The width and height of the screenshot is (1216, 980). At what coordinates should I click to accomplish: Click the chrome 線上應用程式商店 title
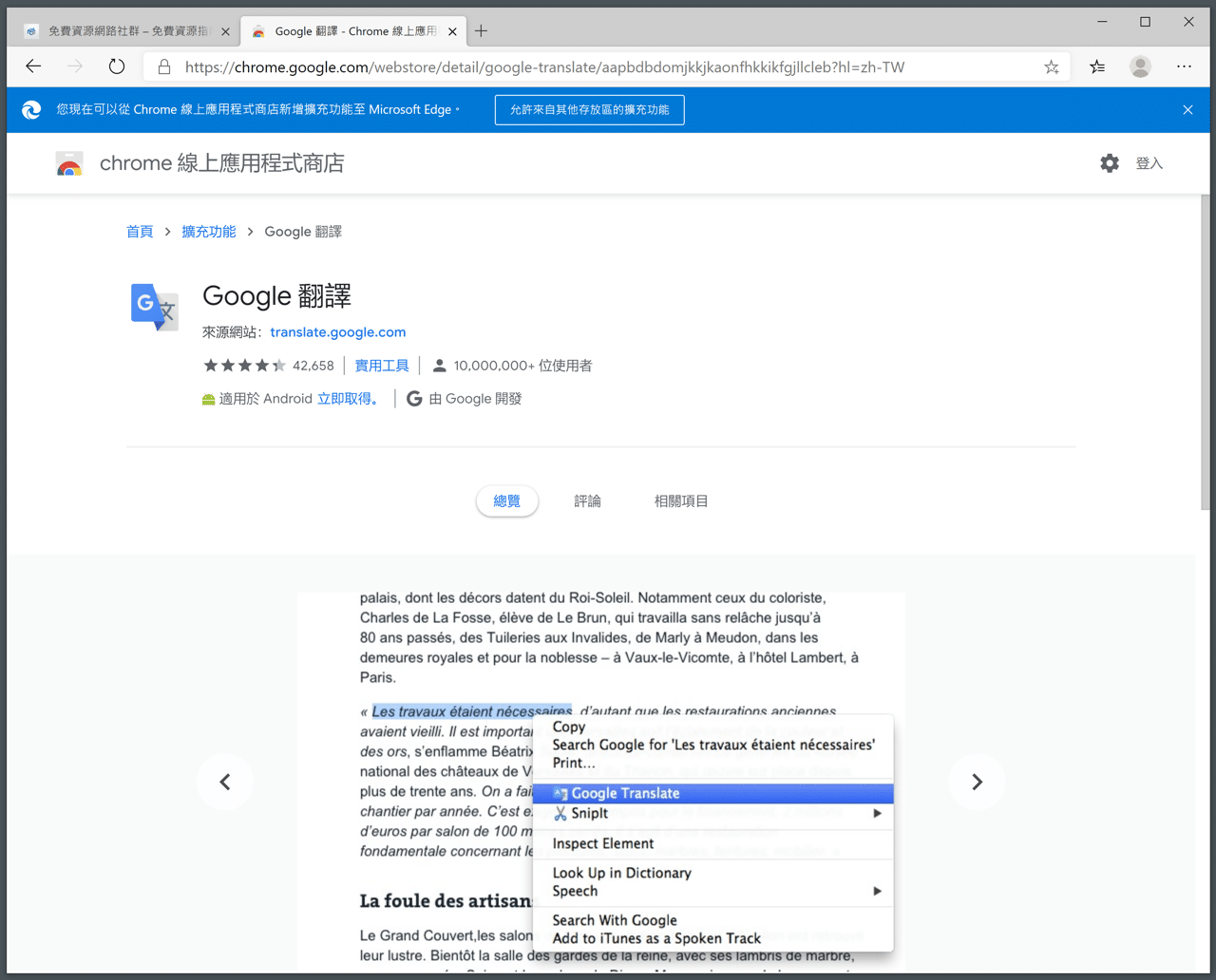click(x=221, y=163)
